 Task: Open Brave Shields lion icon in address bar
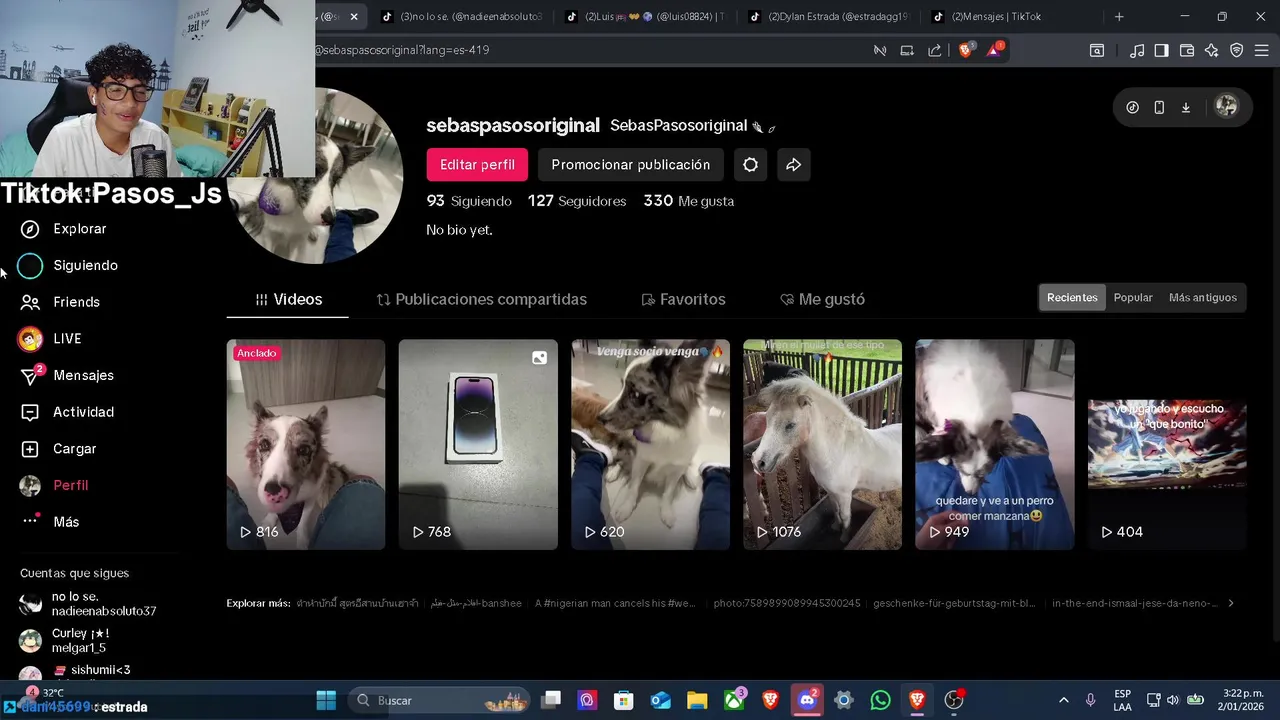click(965, 50)
